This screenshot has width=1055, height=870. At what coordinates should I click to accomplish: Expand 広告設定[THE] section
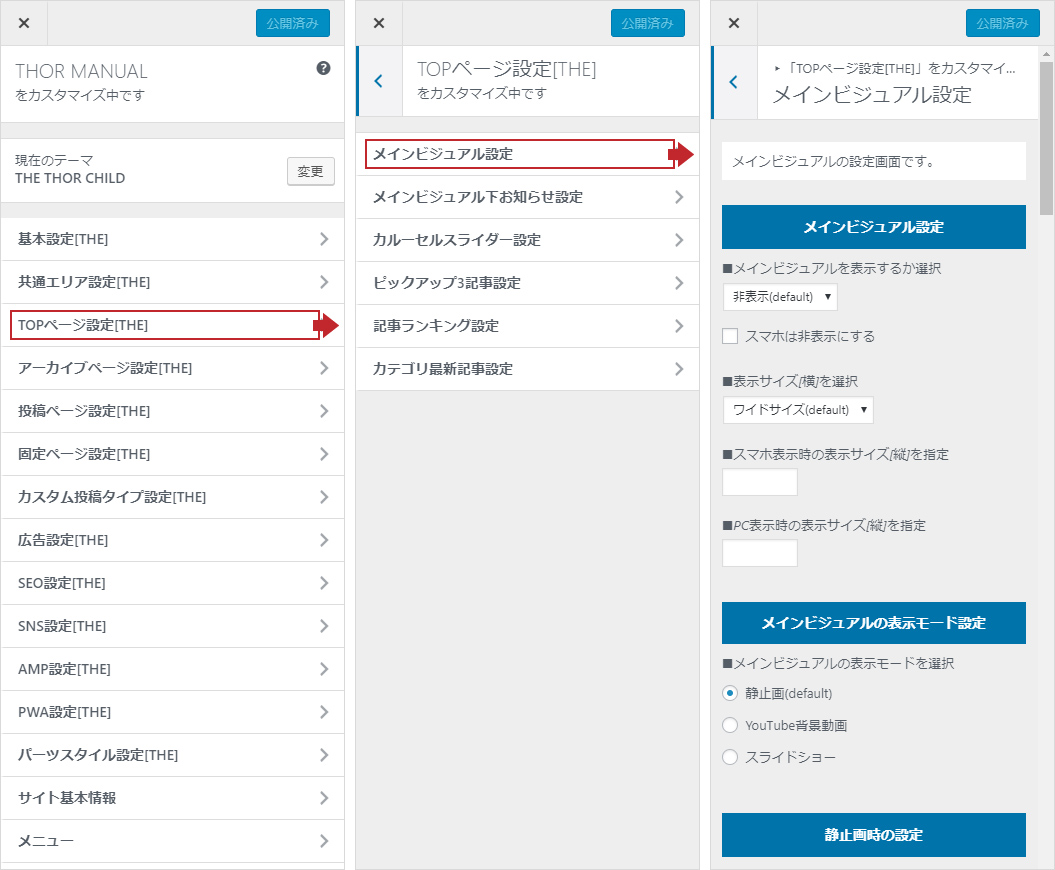tap(172, 540)
